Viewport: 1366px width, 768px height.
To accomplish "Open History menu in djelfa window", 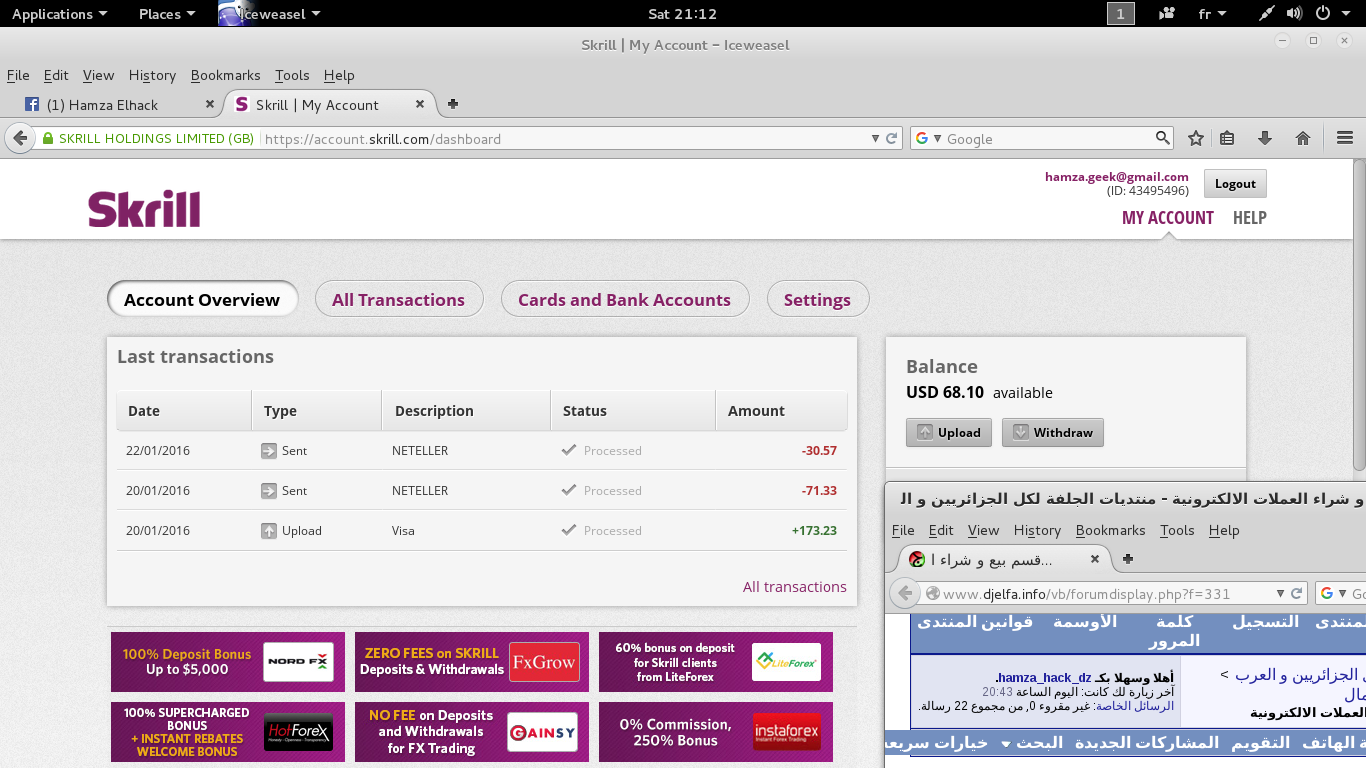I will (1037, 530).
